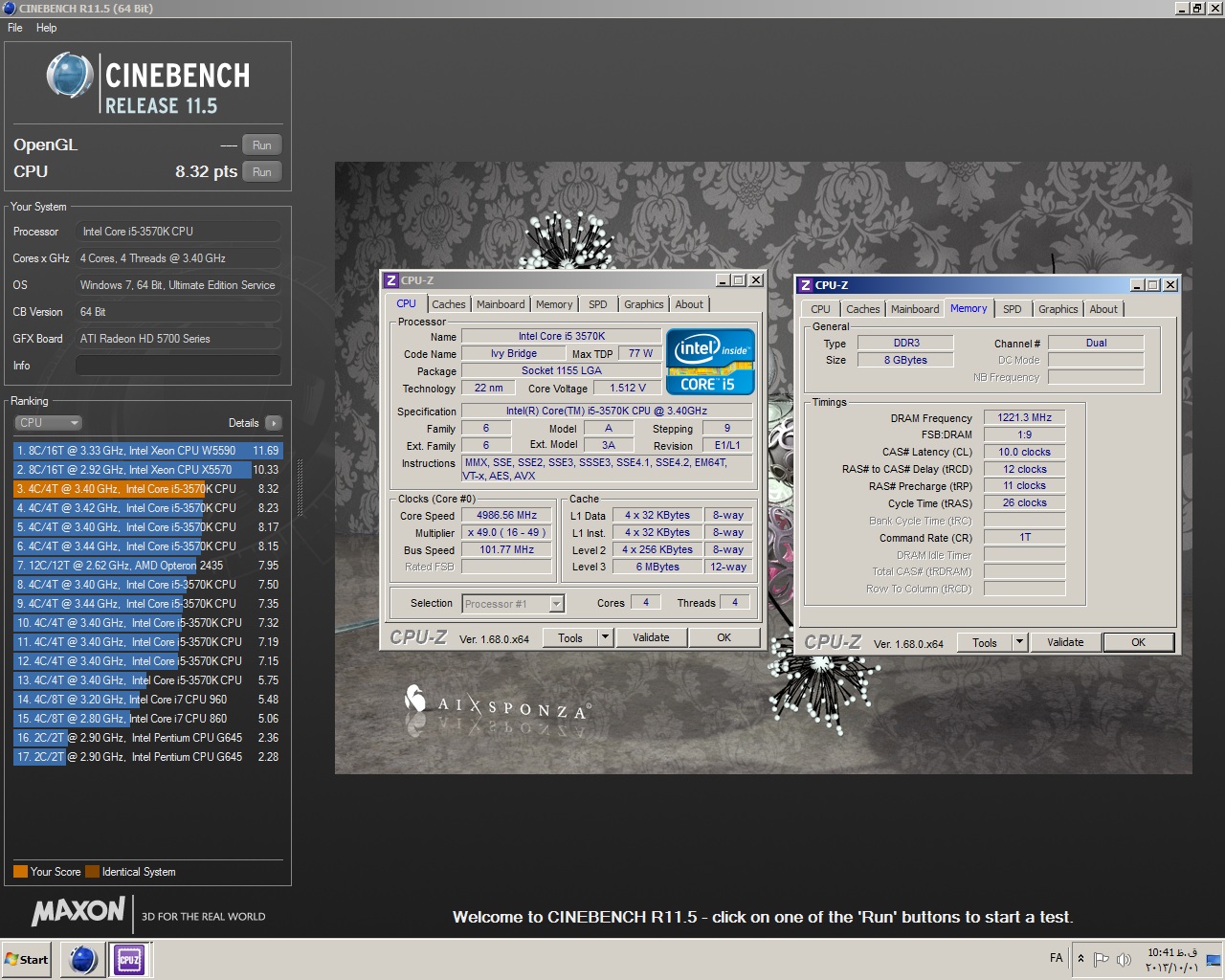Select highlighted ranking row with score 8.32

pyautogui.click(x=148, y=489)
